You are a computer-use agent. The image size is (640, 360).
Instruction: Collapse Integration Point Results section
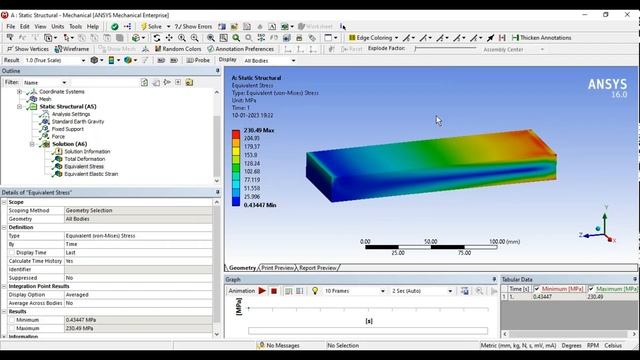pos(4,286)
